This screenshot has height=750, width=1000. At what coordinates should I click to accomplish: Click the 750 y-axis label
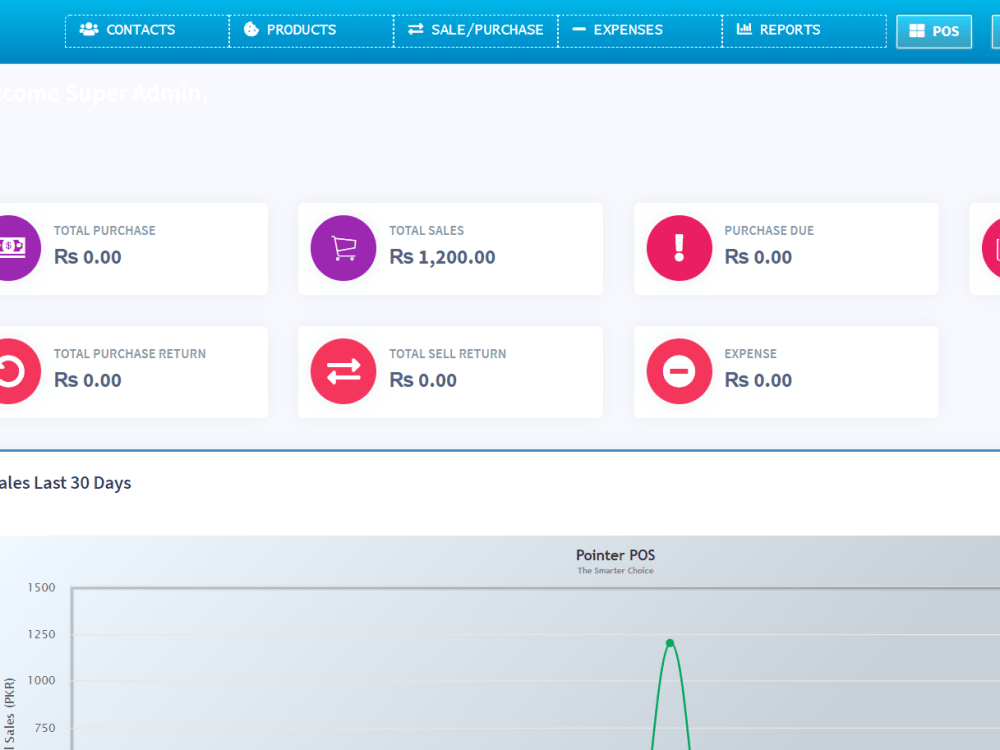45,728
